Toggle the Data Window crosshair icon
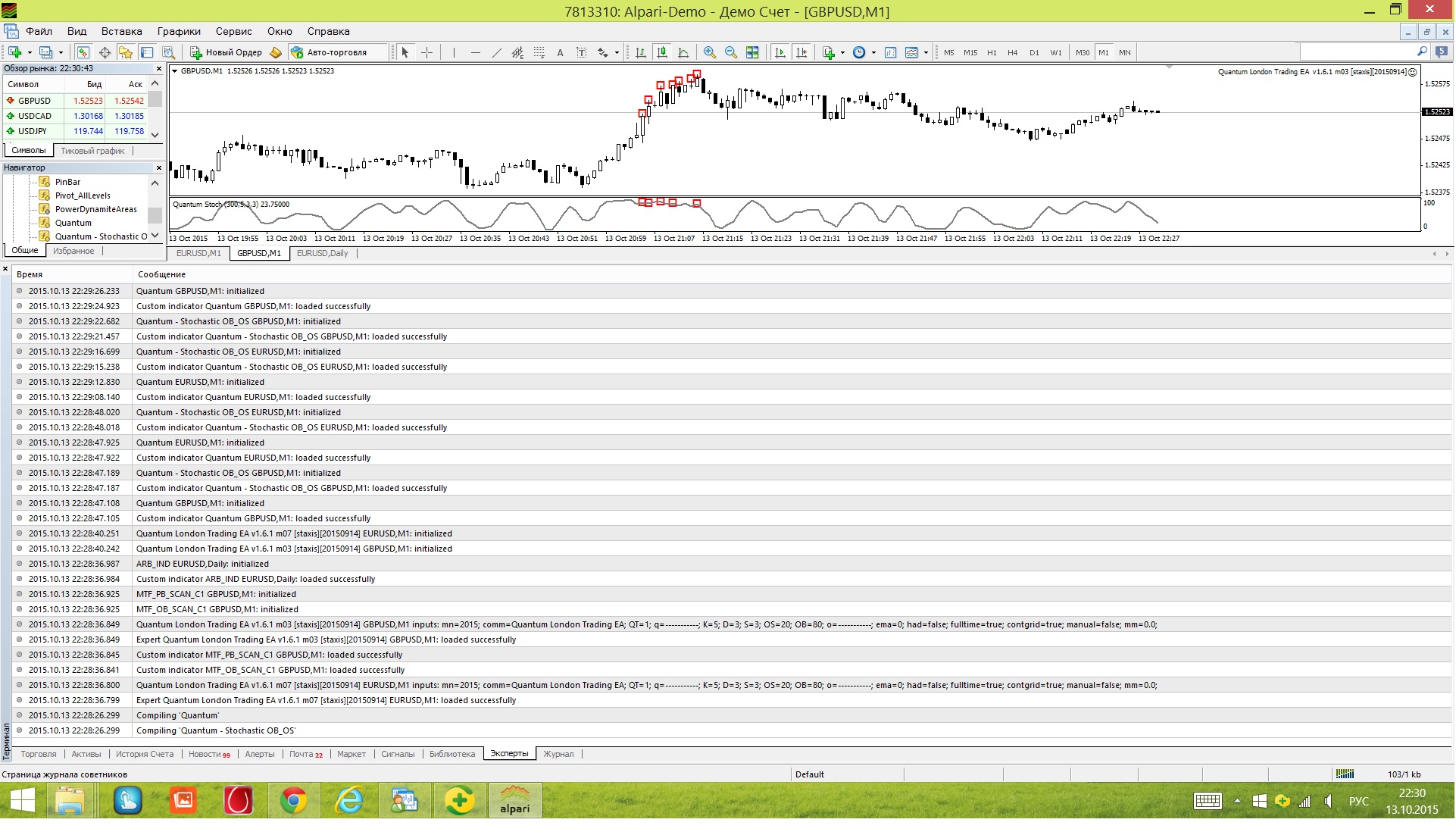The width and height of the screenshot is (1456, 835). coord(105,52)
